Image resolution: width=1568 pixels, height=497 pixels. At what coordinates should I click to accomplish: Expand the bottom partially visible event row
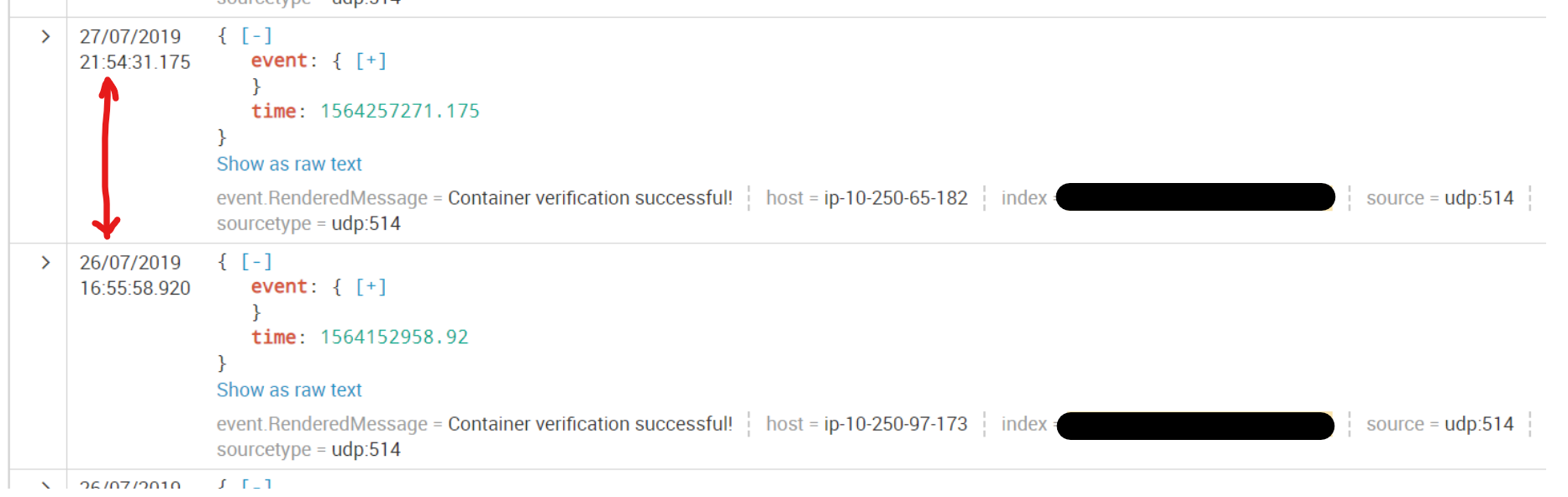point(45,485)
